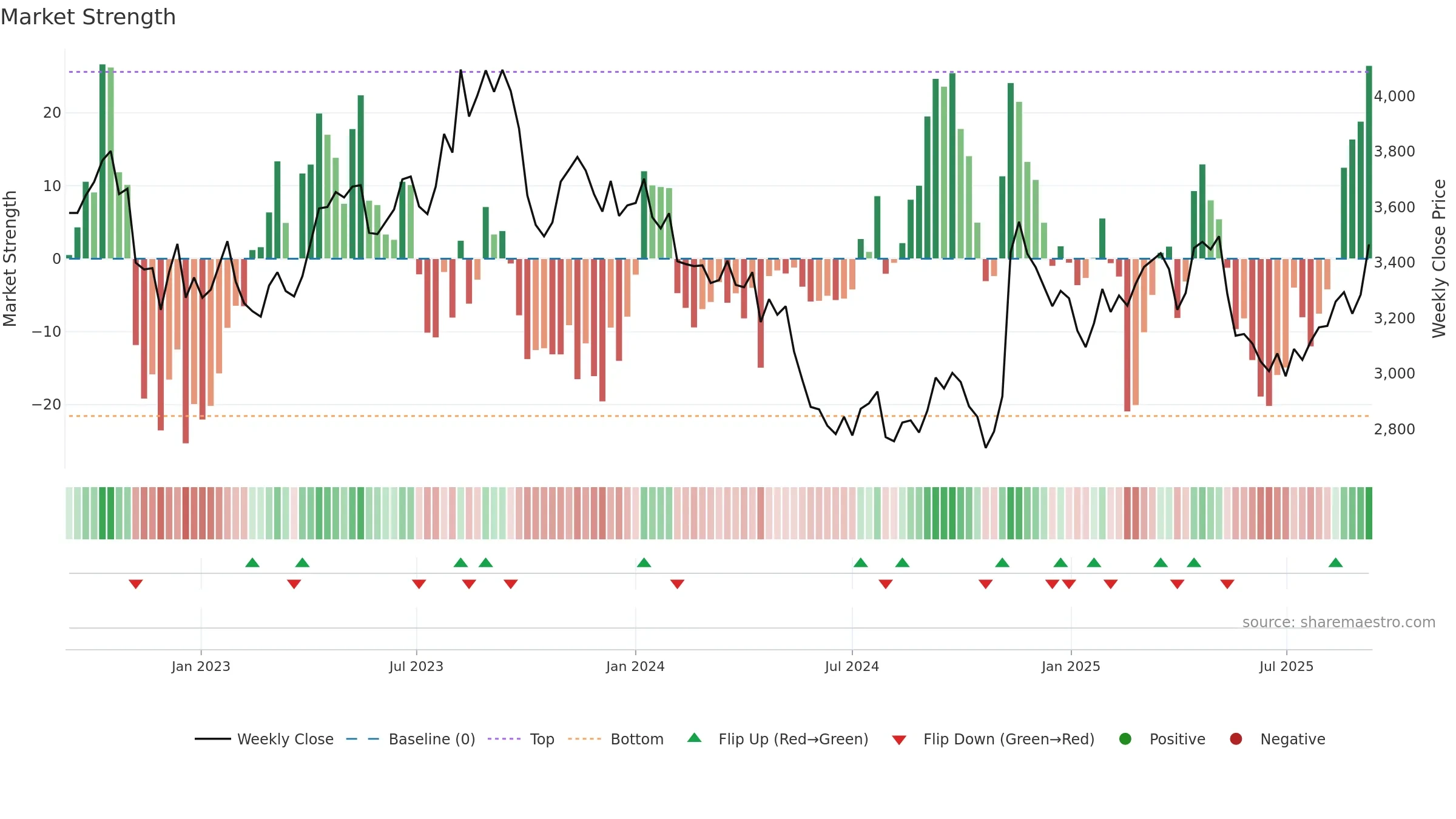Click the Jul 2025 axis label
This screenshot has height=819, width=1456.
point(1286,666)
